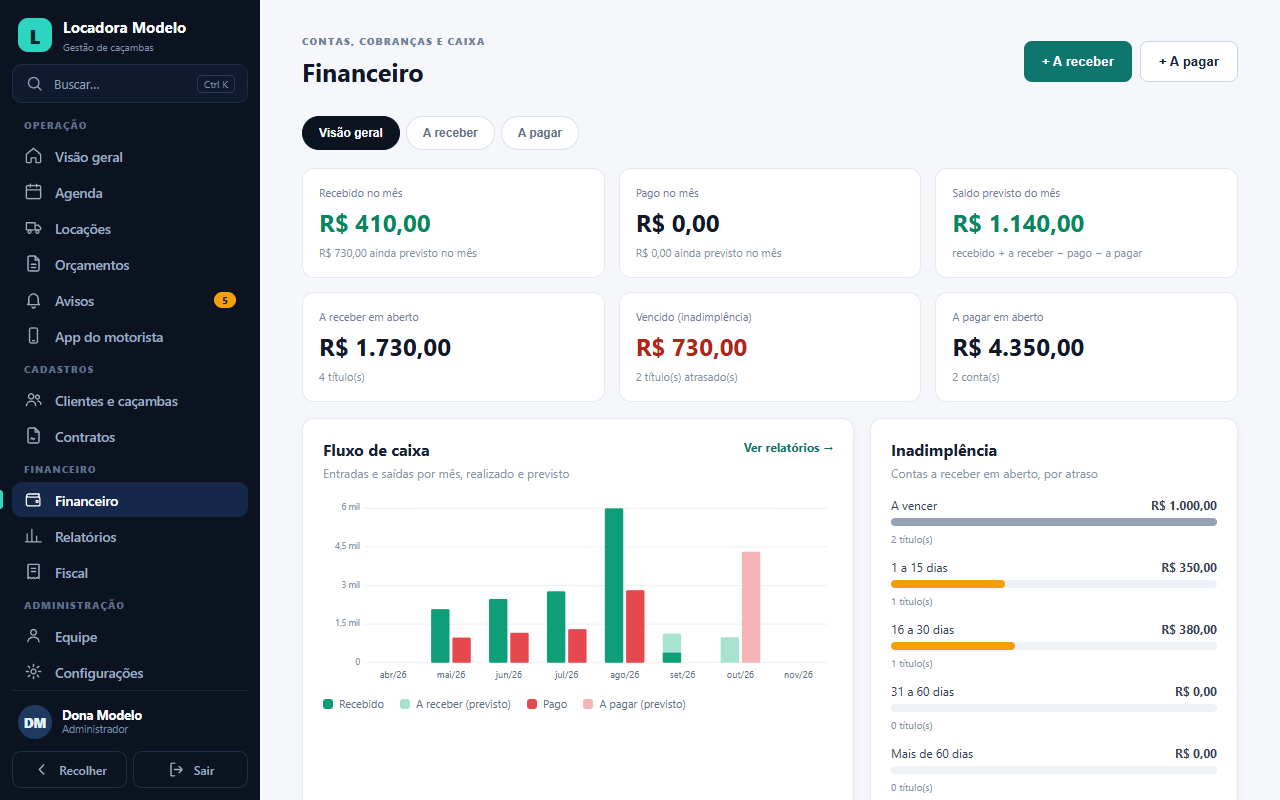Click the Locações truck icon
This screenshot has width=1280, height=800.
pos(34,229)
